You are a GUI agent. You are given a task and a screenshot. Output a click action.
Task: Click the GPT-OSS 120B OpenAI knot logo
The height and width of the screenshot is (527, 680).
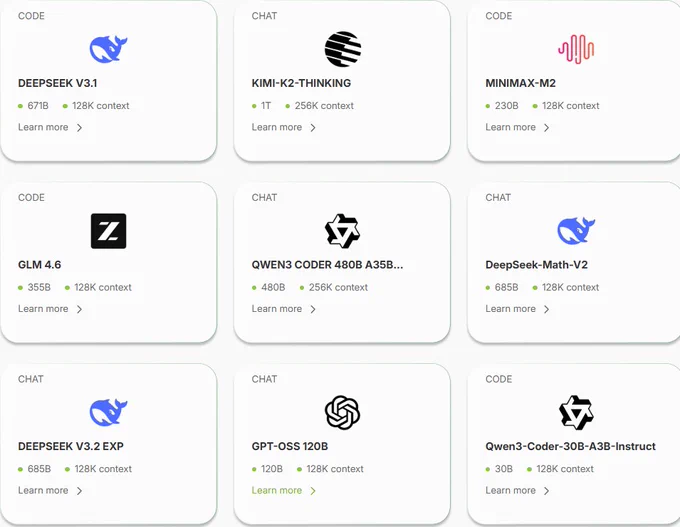point(343,412)
